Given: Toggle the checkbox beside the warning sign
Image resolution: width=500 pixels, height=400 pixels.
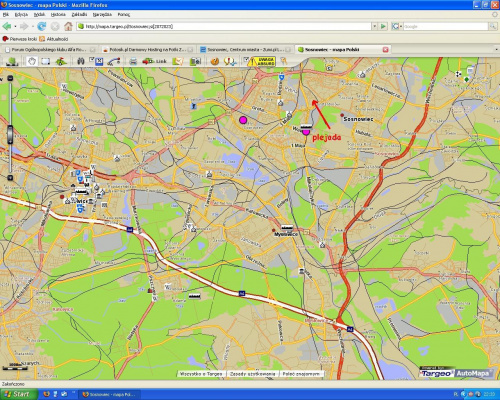Looking at the screenshot, I should click(246, 59).
